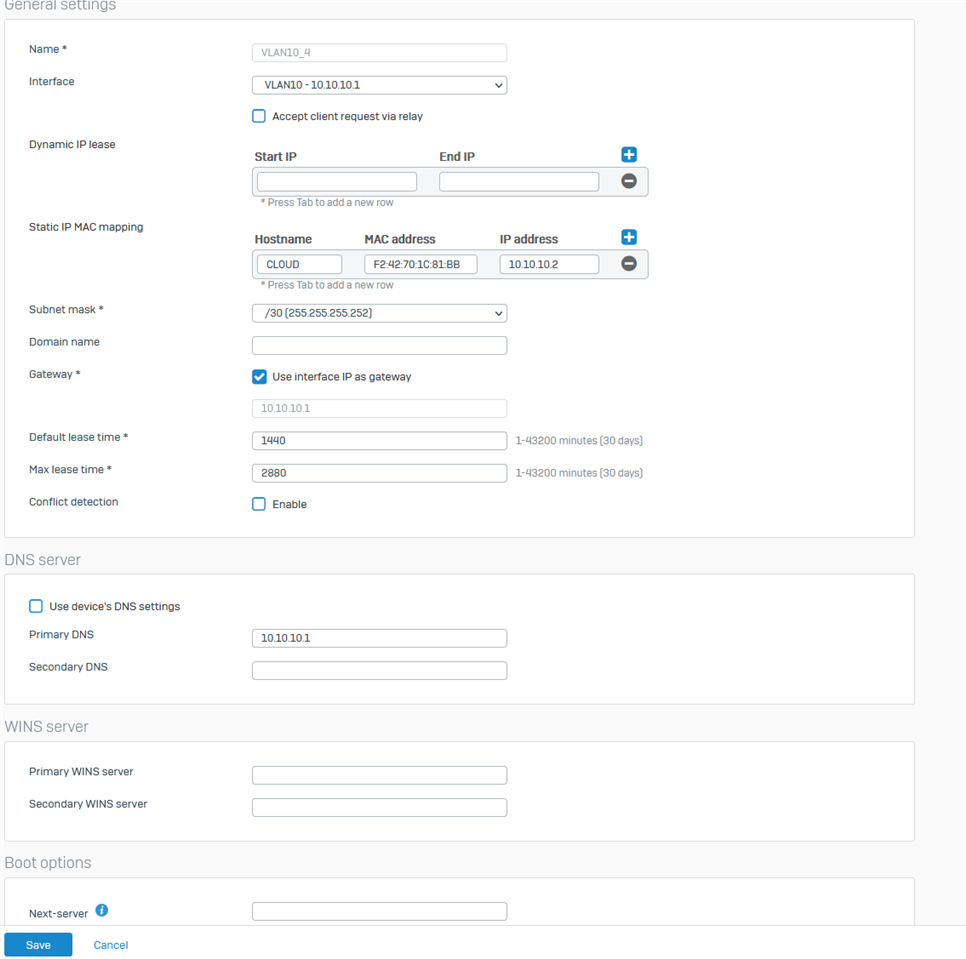Click the Secondary WINS server field
This screenshot has width=966, height=959.
(x=380, y=807)
